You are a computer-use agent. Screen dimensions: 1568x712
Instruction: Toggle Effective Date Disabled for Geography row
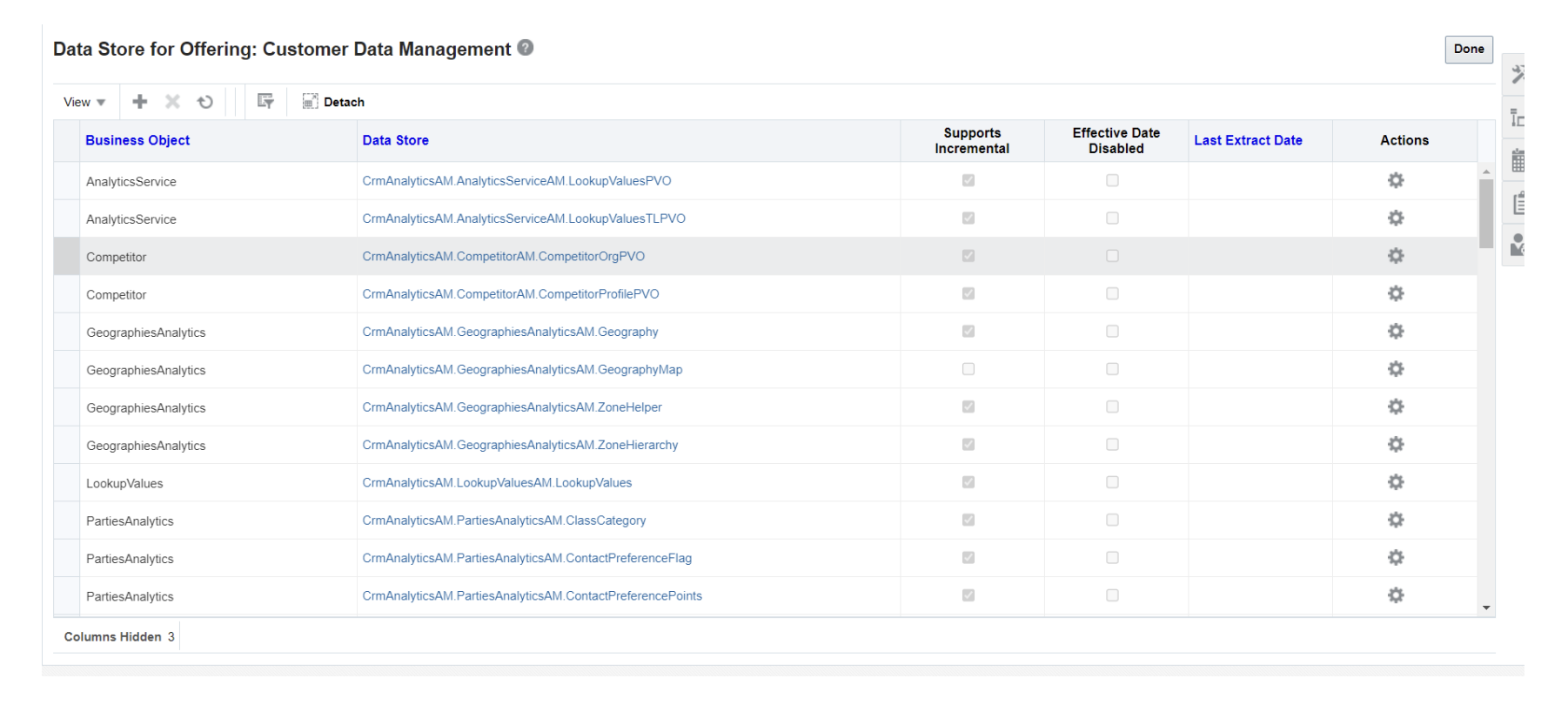click(1112, 331)
